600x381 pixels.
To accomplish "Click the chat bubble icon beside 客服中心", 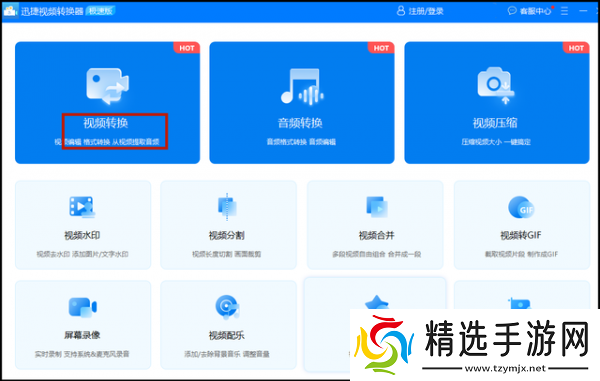I will click(512, 11).
